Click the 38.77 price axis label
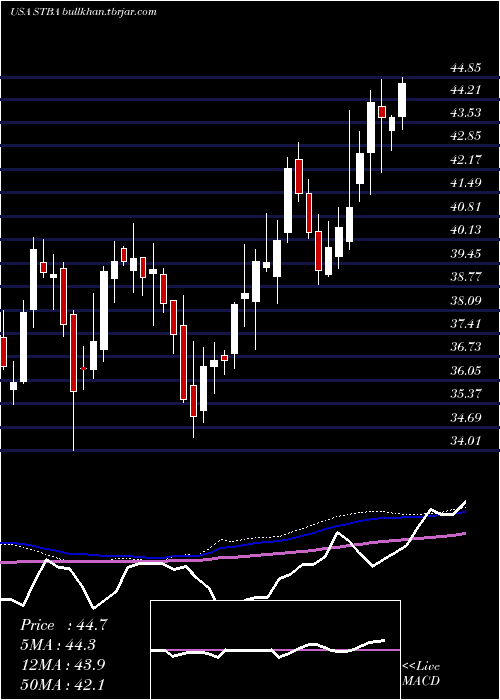The image size is (500, 700). (466, 277)
